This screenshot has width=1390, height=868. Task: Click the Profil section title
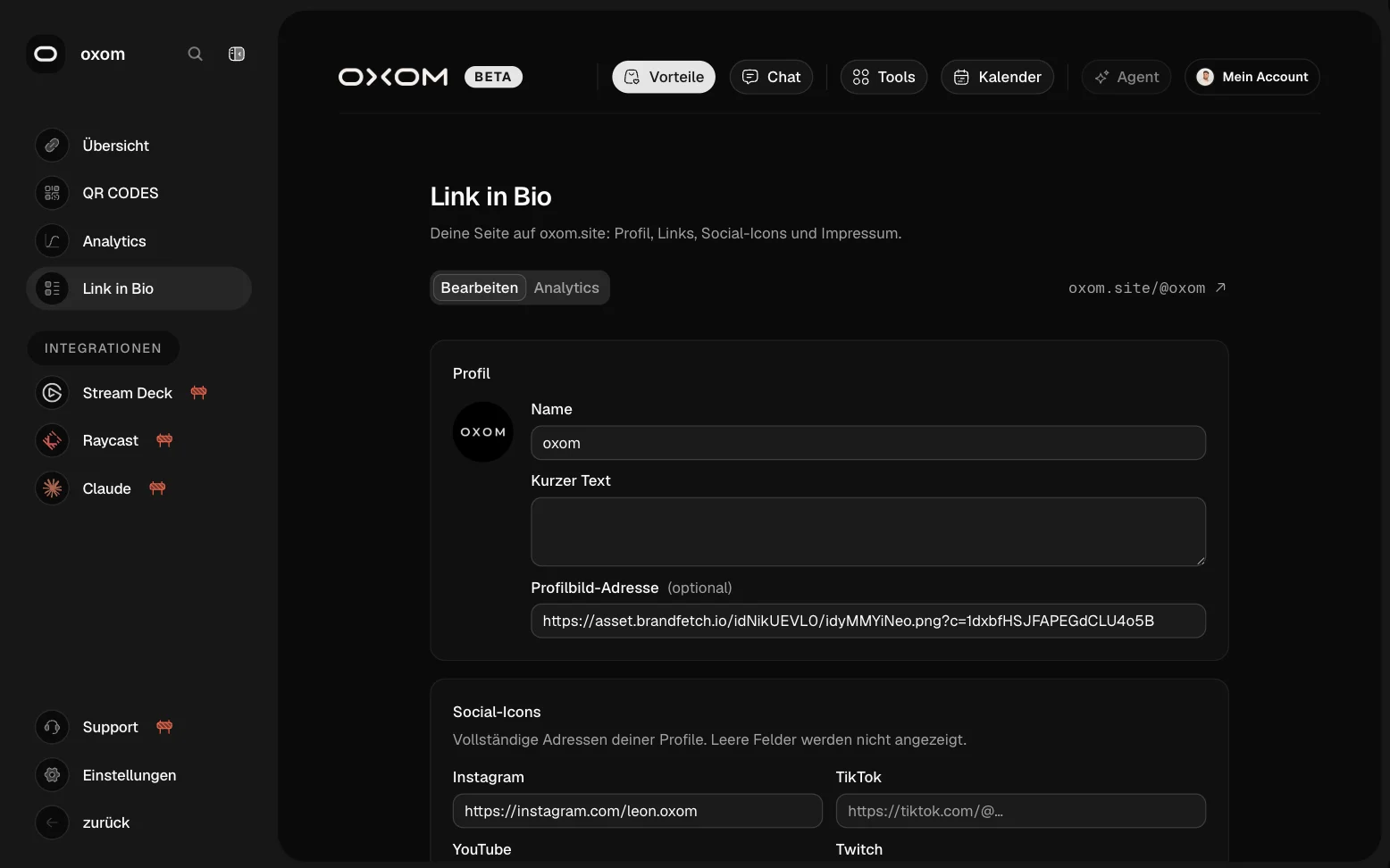click(x=472, y=373)
